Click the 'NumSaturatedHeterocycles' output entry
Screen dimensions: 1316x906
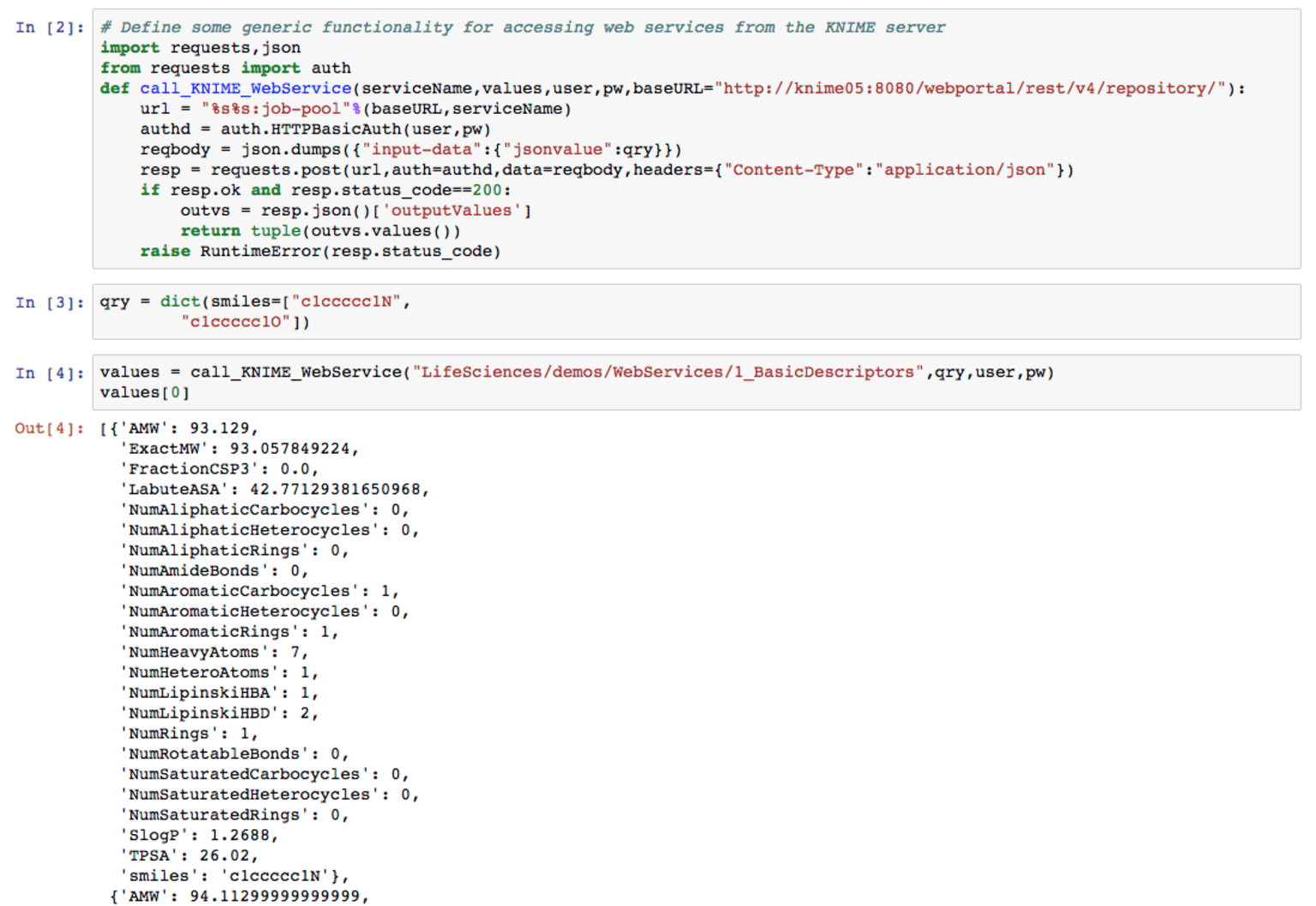(270, 796)
